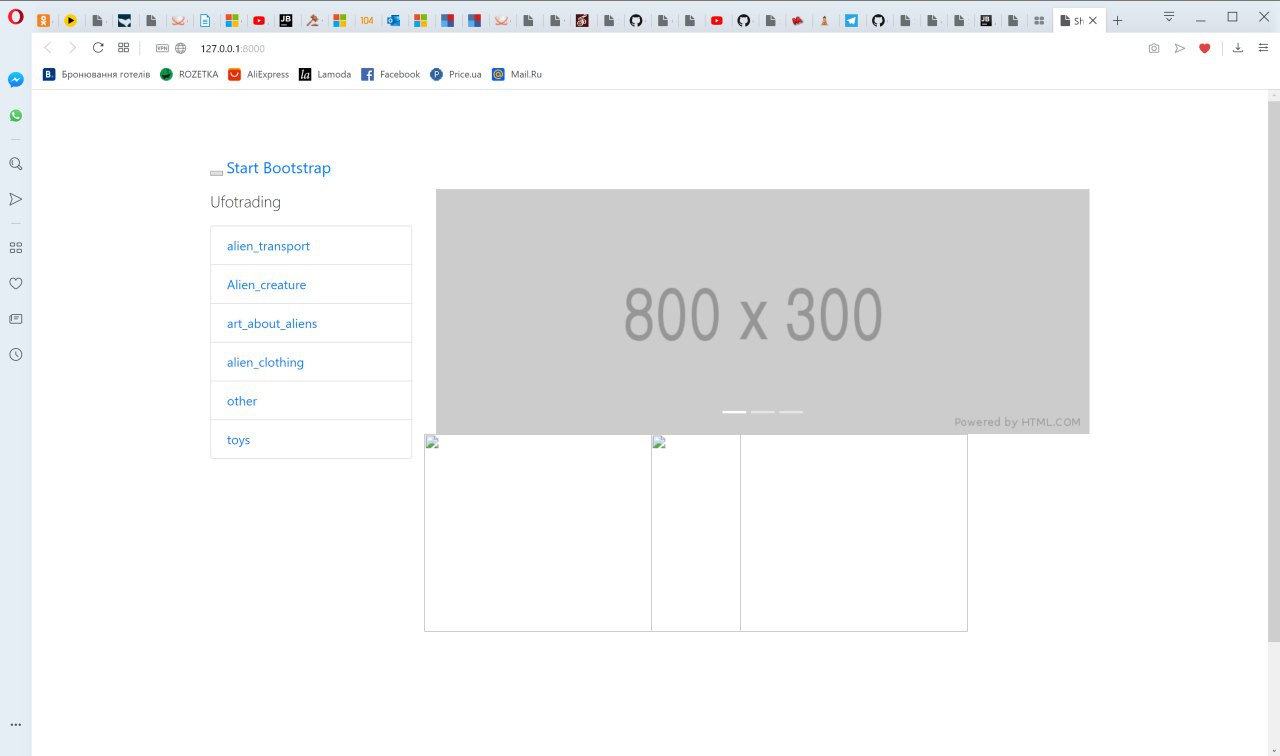Switch to the gavel icon tab
This screenshot has width=1280, height=756.
[313, 20]
